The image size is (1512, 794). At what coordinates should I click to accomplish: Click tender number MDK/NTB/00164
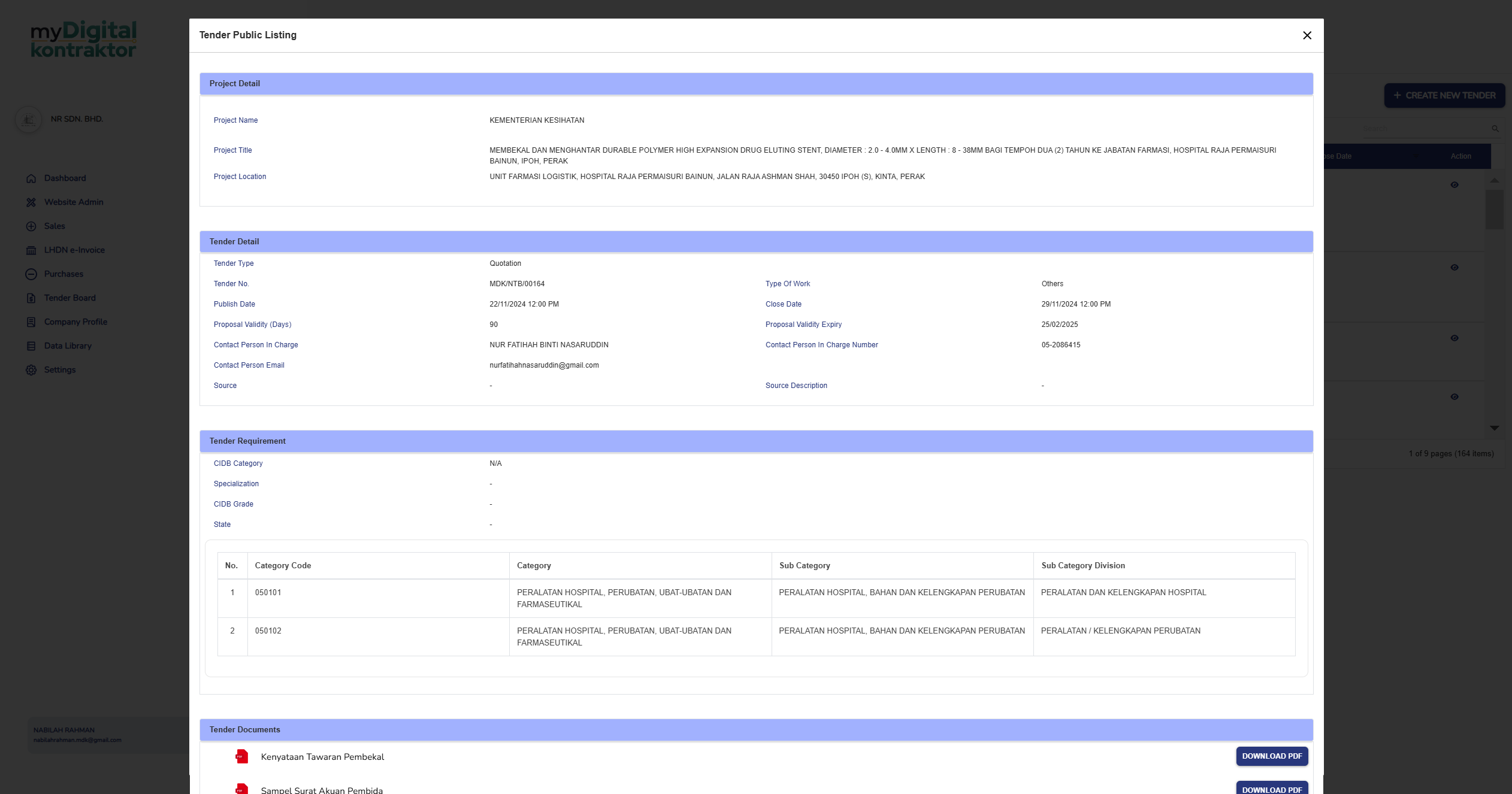point(517,284)
